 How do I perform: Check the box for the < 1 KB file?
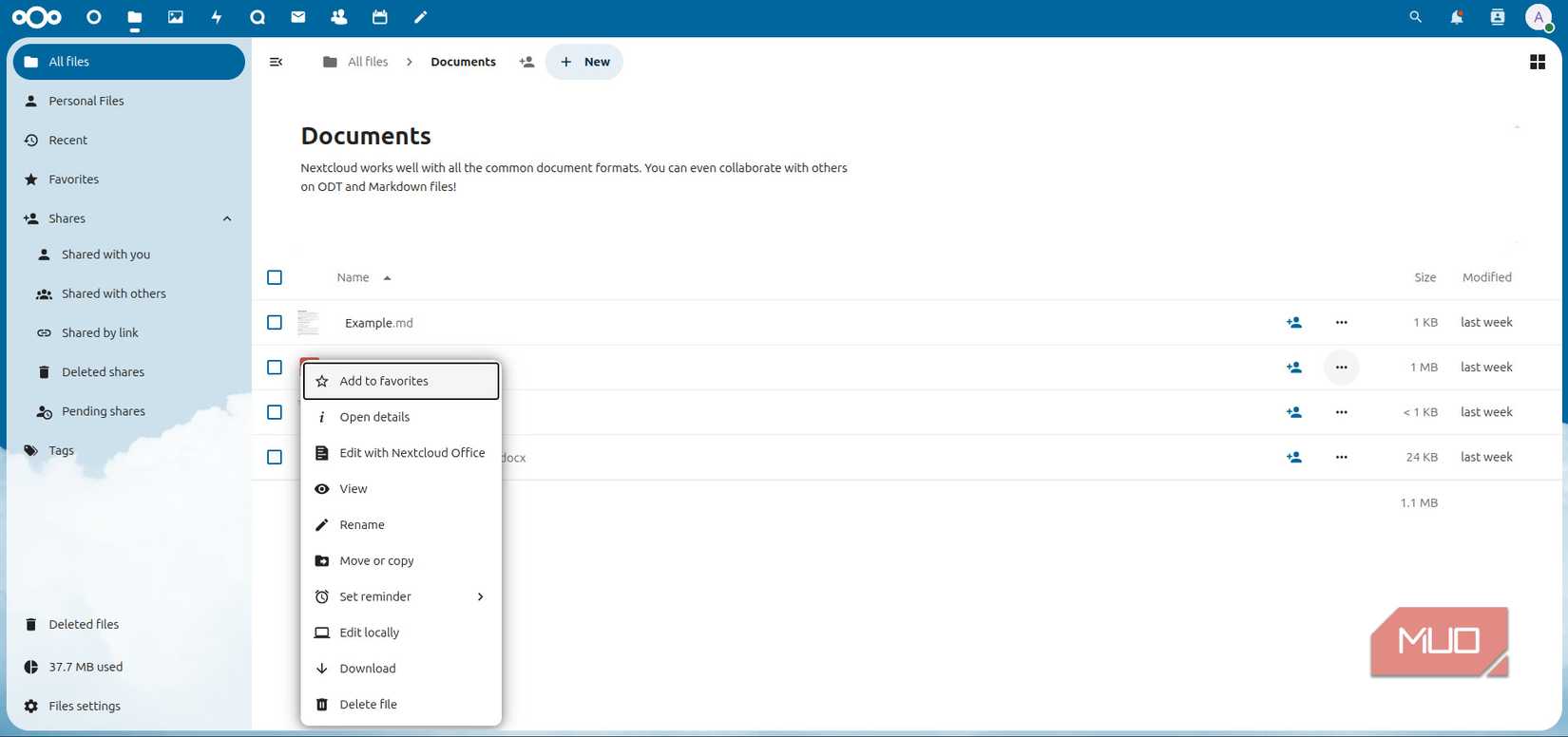[x=275, y=412]
